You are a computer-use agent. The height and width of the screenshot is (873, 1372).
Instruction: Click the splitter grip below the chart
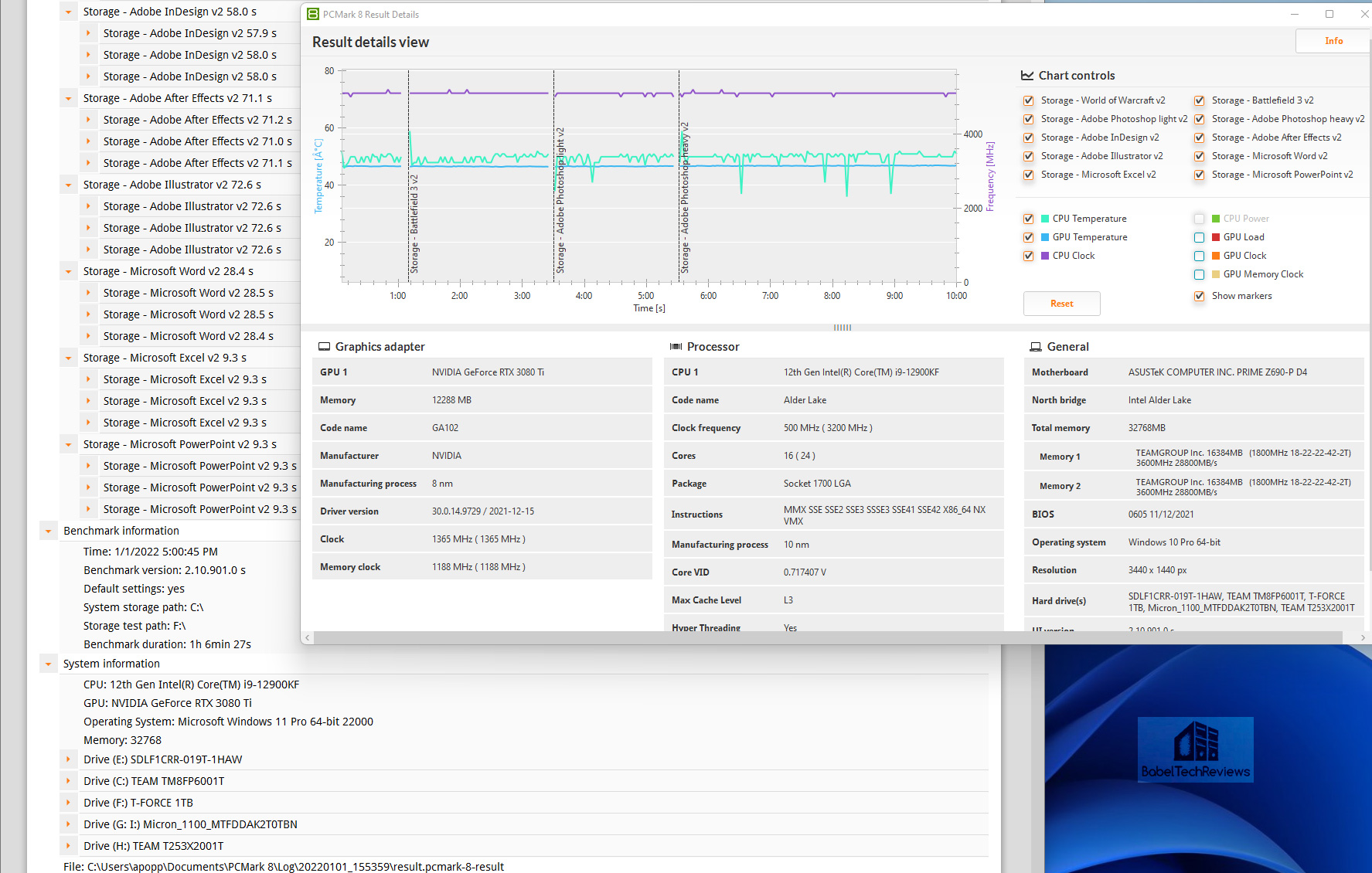[843, 328]
